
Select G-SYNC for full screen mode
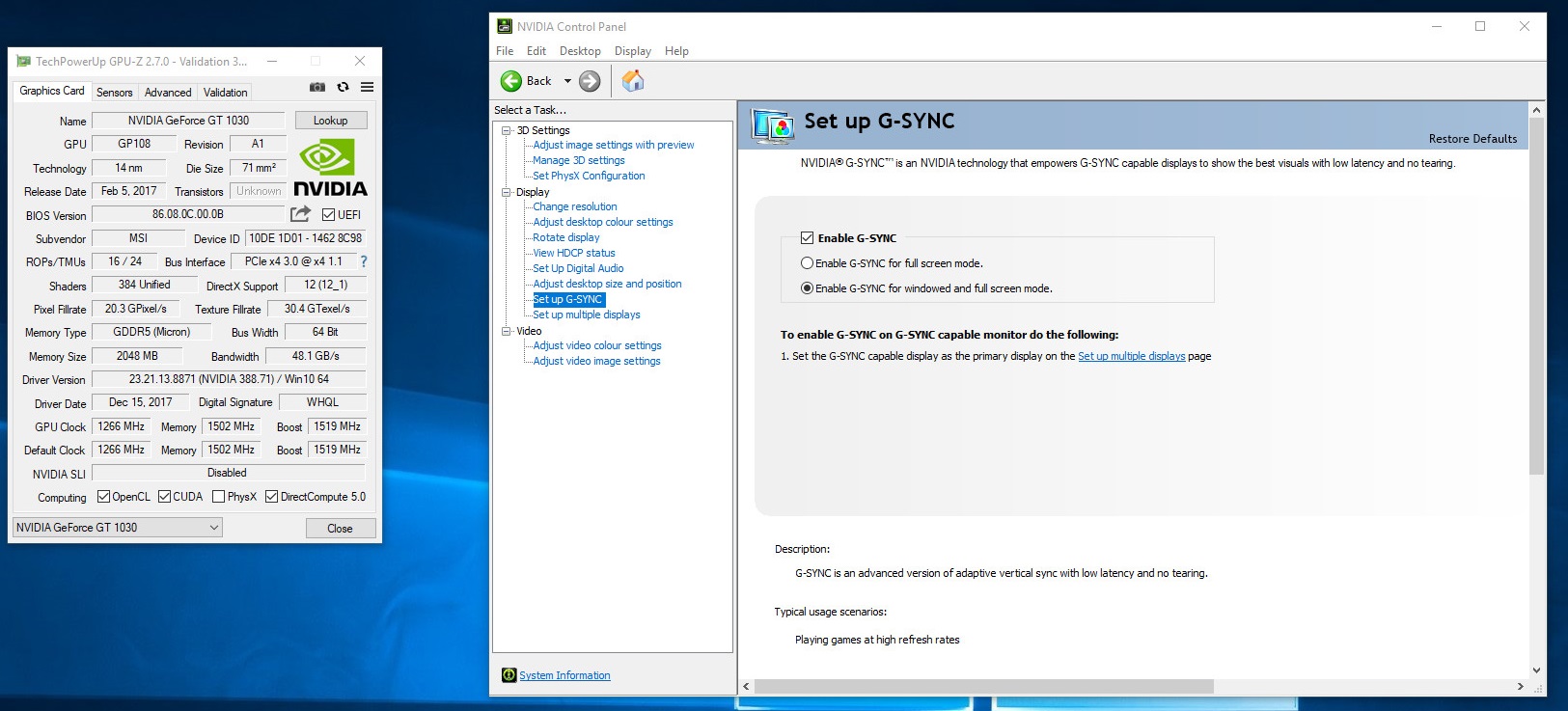click(x=807, y=263)
